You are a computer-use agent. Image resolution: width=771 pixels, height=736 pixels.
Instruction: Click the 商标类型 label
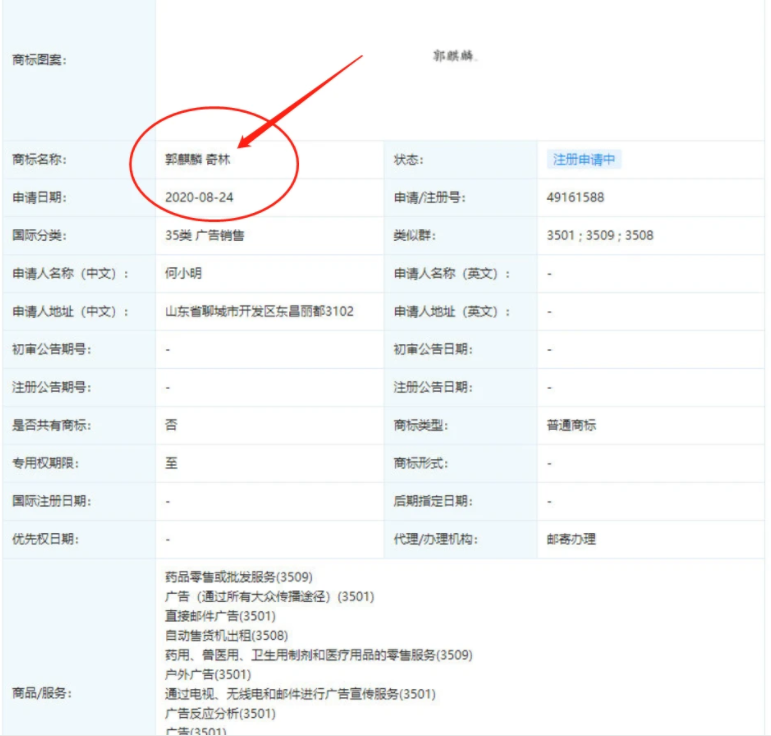click(x=421, y=425)
